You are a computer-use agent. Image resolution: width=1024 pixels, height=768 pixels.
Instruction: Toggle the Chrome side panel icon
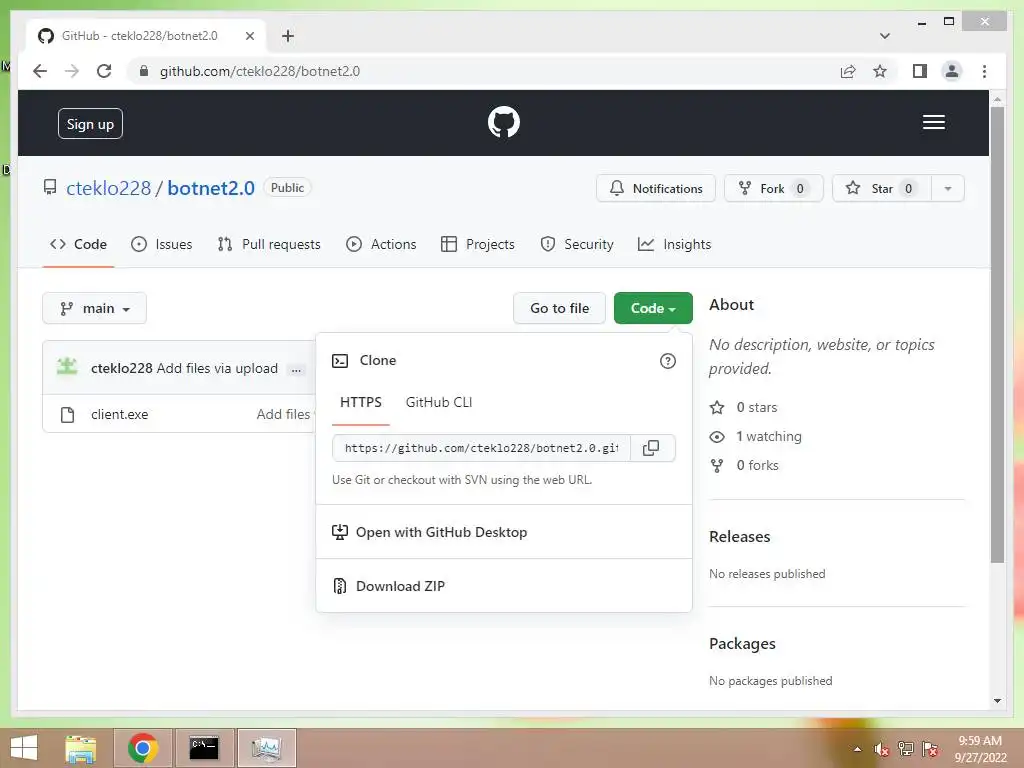[920, 71]
